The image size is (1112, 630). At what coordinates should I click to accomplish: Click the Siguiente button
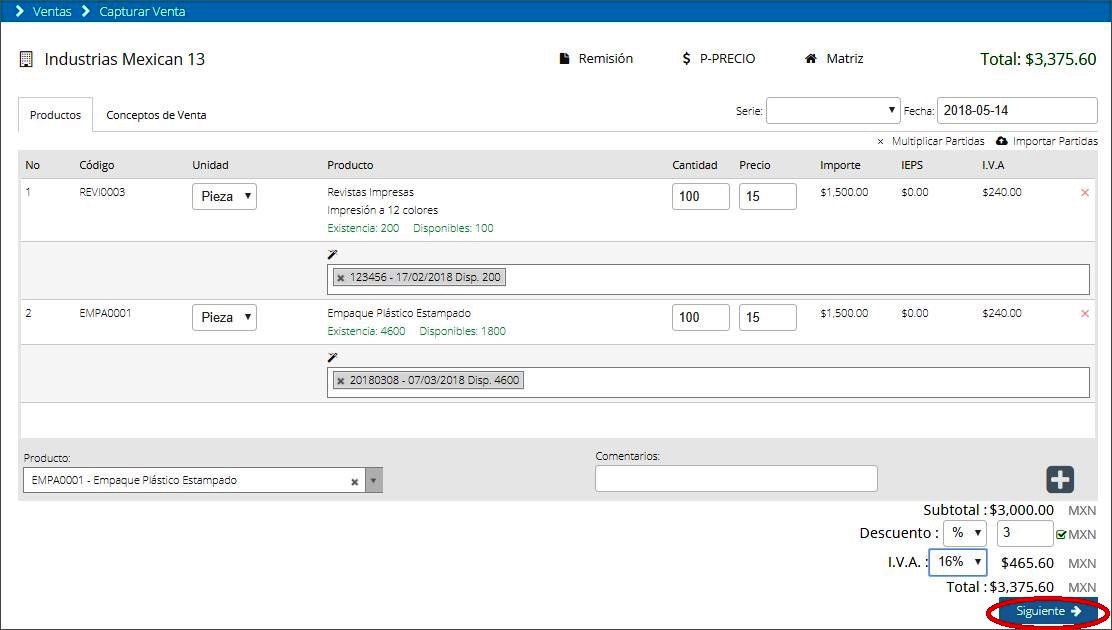(1047, 612)
